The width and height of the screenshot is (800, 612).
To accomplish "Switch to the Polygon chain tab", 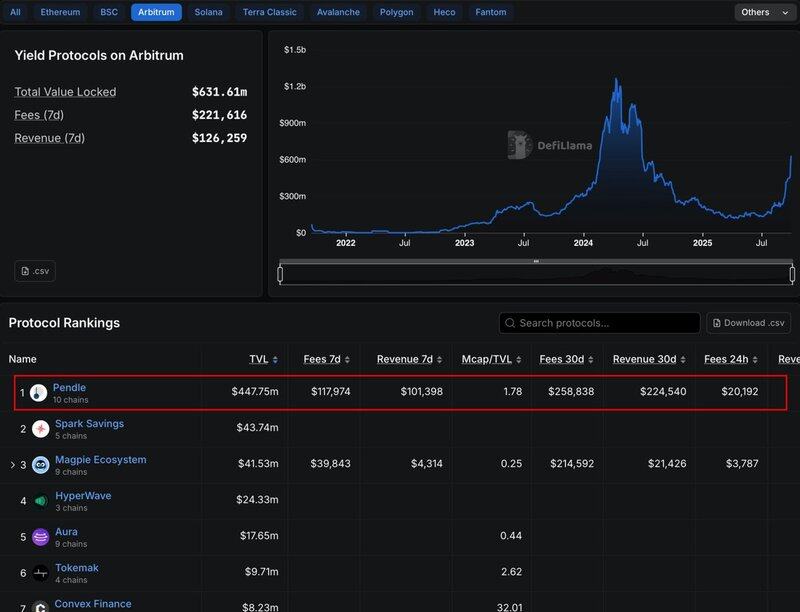I will click(396, 12).
